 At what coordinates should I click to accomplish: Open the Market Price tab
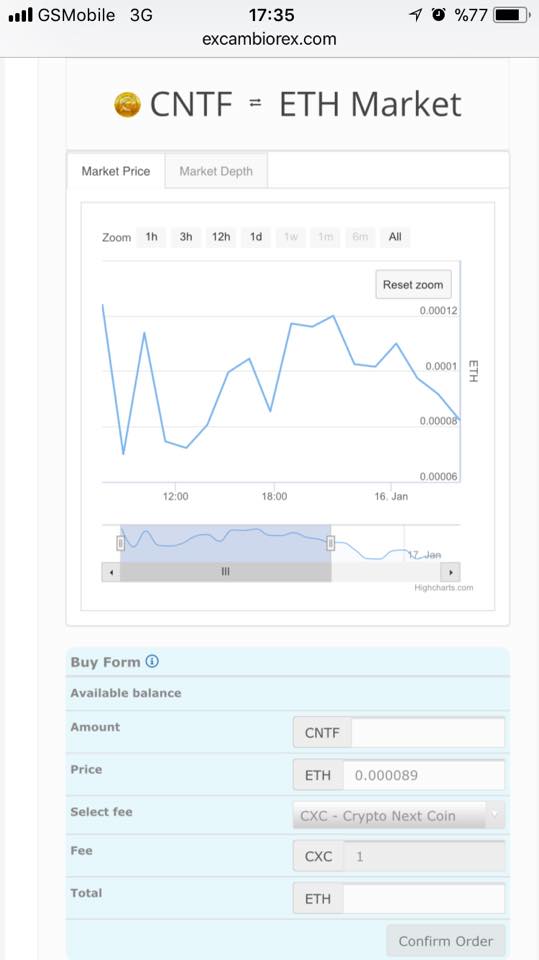coord(116,171)
